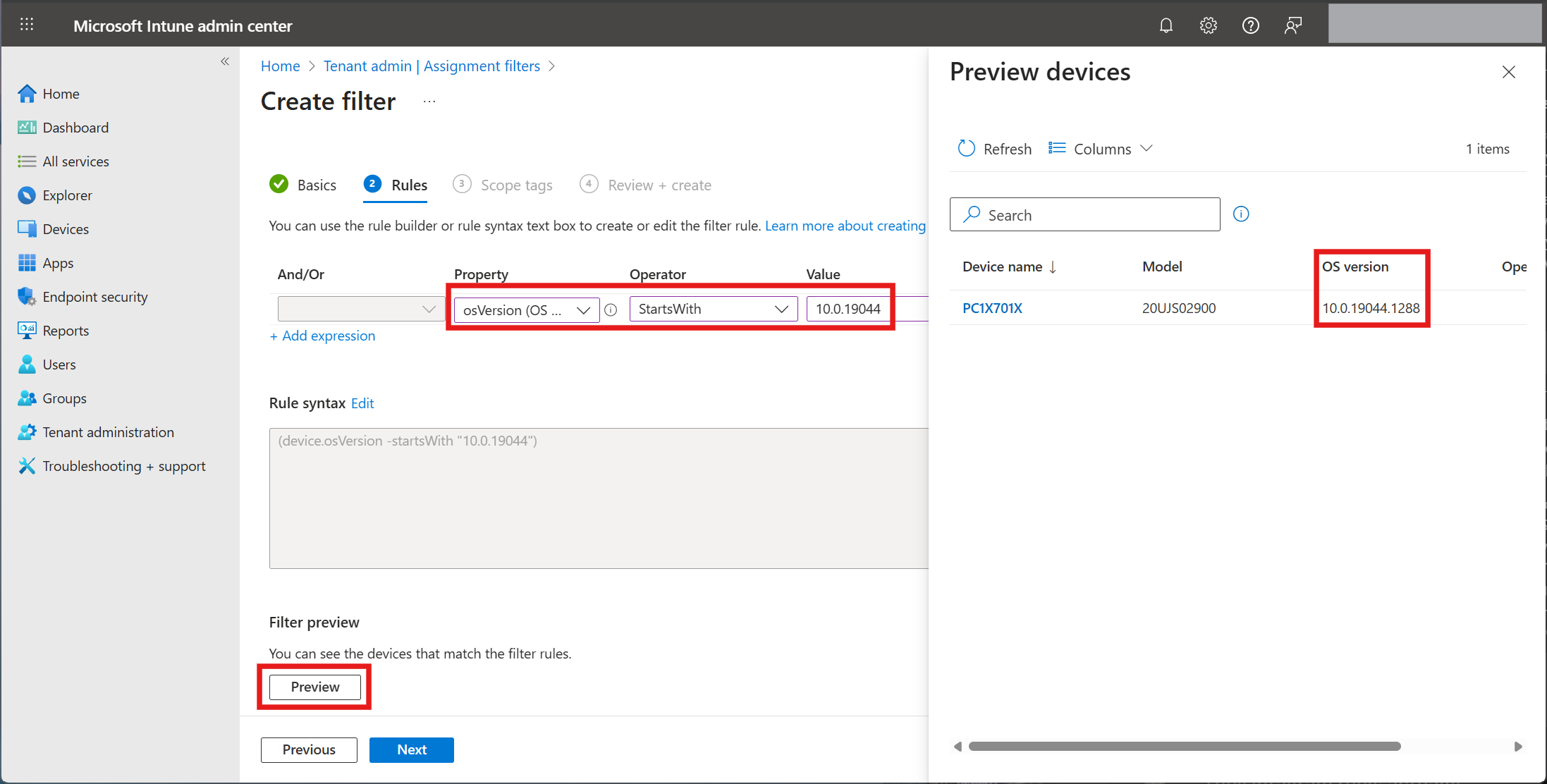Show search info icon beside Search box

coord(1241,214)
